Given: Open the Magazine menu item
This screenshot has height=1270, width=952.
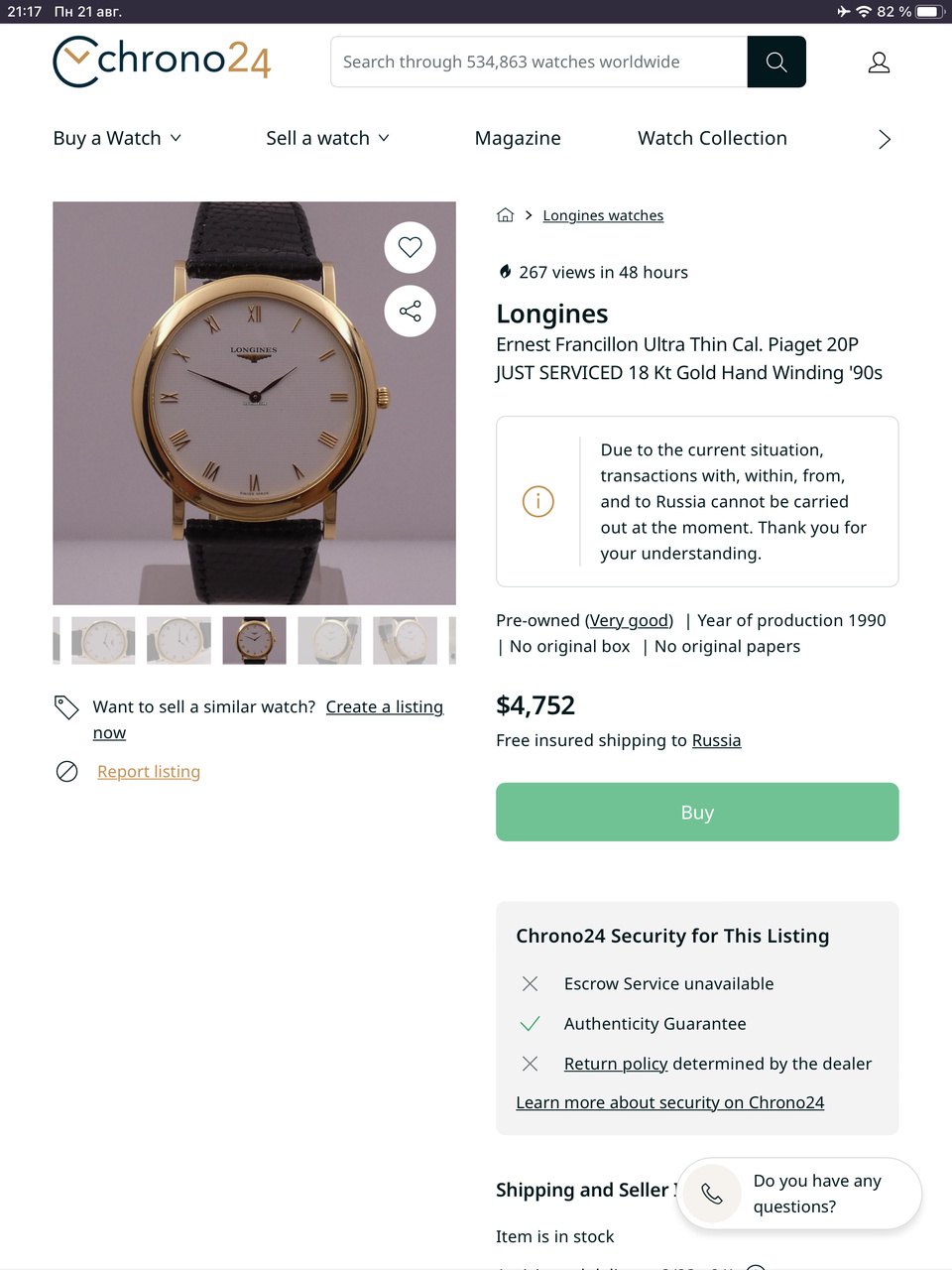Looking at the screenshot, I should (x=518, y=138).
